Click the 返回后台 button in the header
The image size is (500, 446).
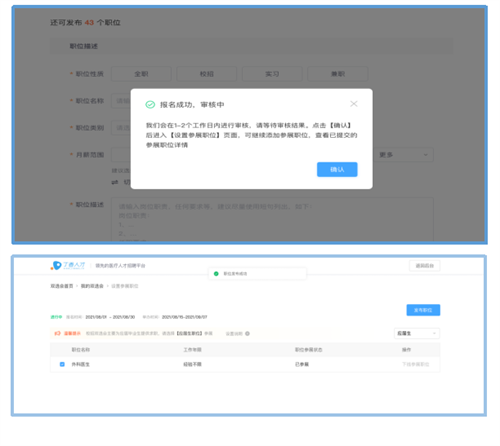[x=425, y=266]
